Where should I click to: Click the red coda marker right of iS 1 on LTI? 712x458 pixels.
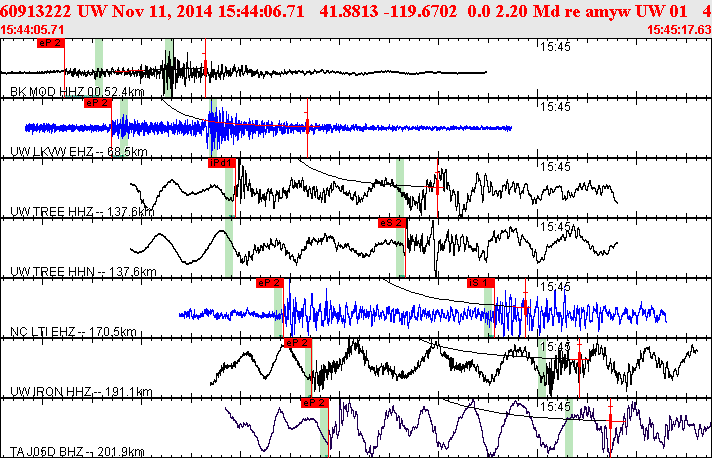click(x=525, y=308)
